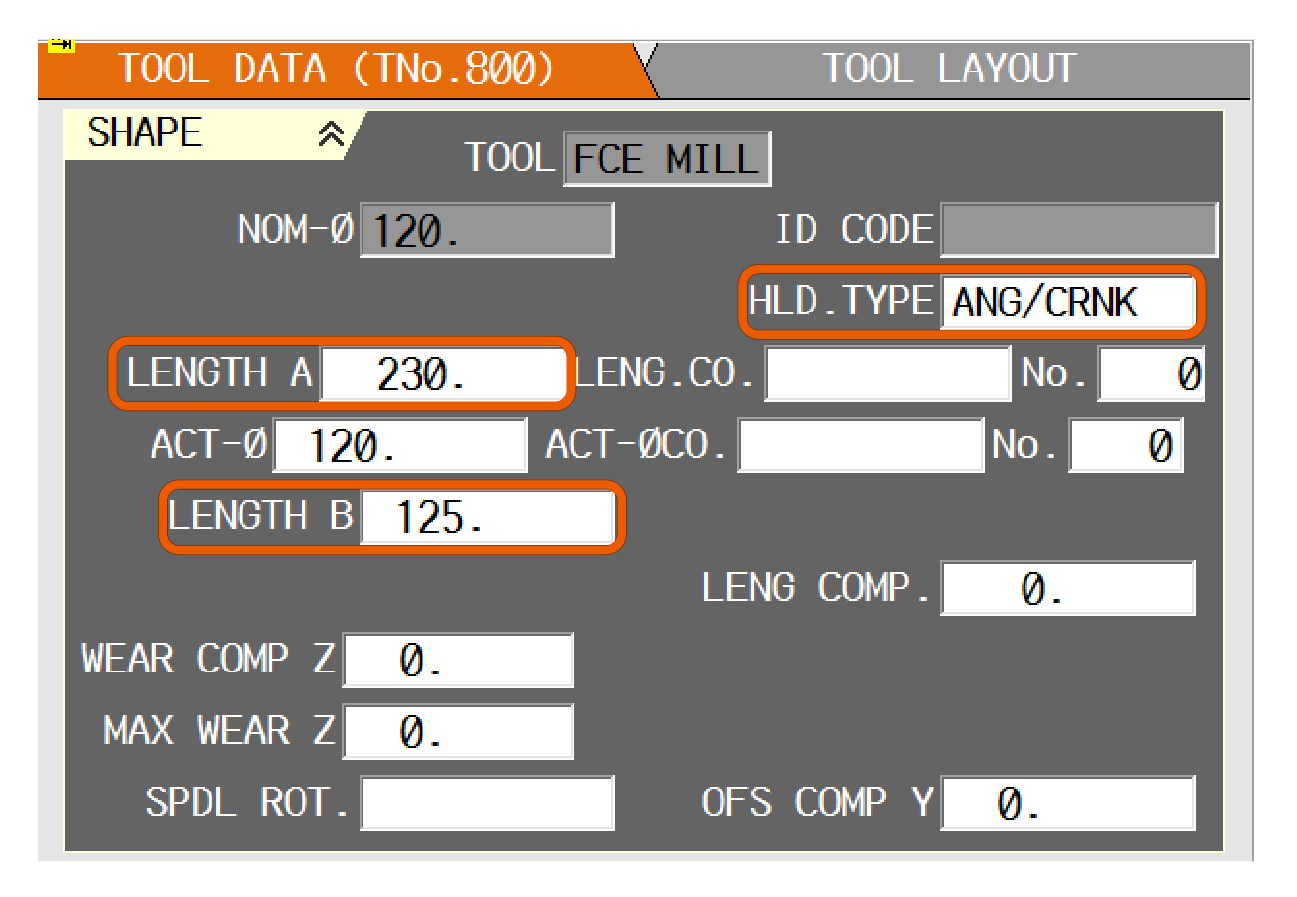Image resolution: width=1297 pixels, height=897 pixels.
Task: Click the MAX WEAR Z field
Action: click(458, 732)
